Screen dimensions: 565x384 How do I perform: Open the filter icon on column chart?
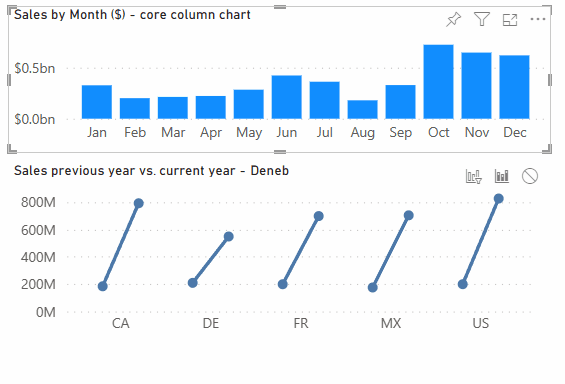pyautogui.click(x=482, y=19)
